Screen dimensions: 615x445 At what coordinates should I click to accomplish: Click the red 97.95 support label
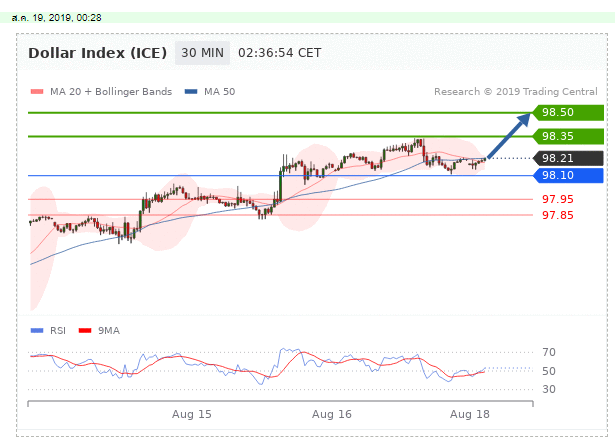point(558,199)
